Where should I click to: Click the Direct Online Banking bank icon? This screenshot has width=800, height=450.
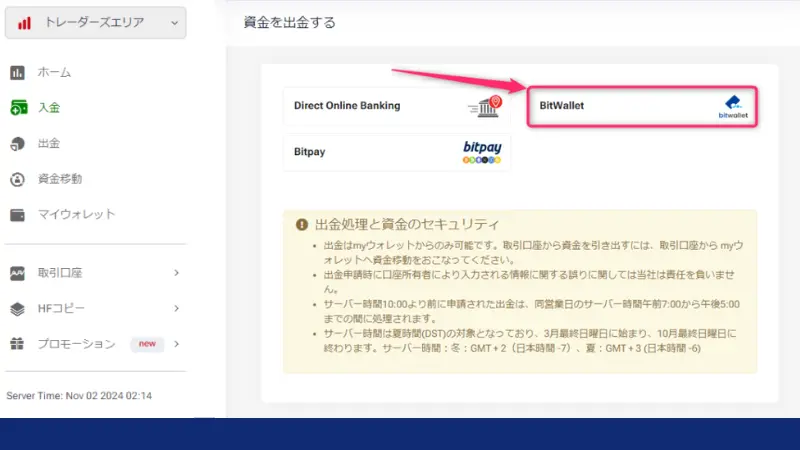[483, 105]
